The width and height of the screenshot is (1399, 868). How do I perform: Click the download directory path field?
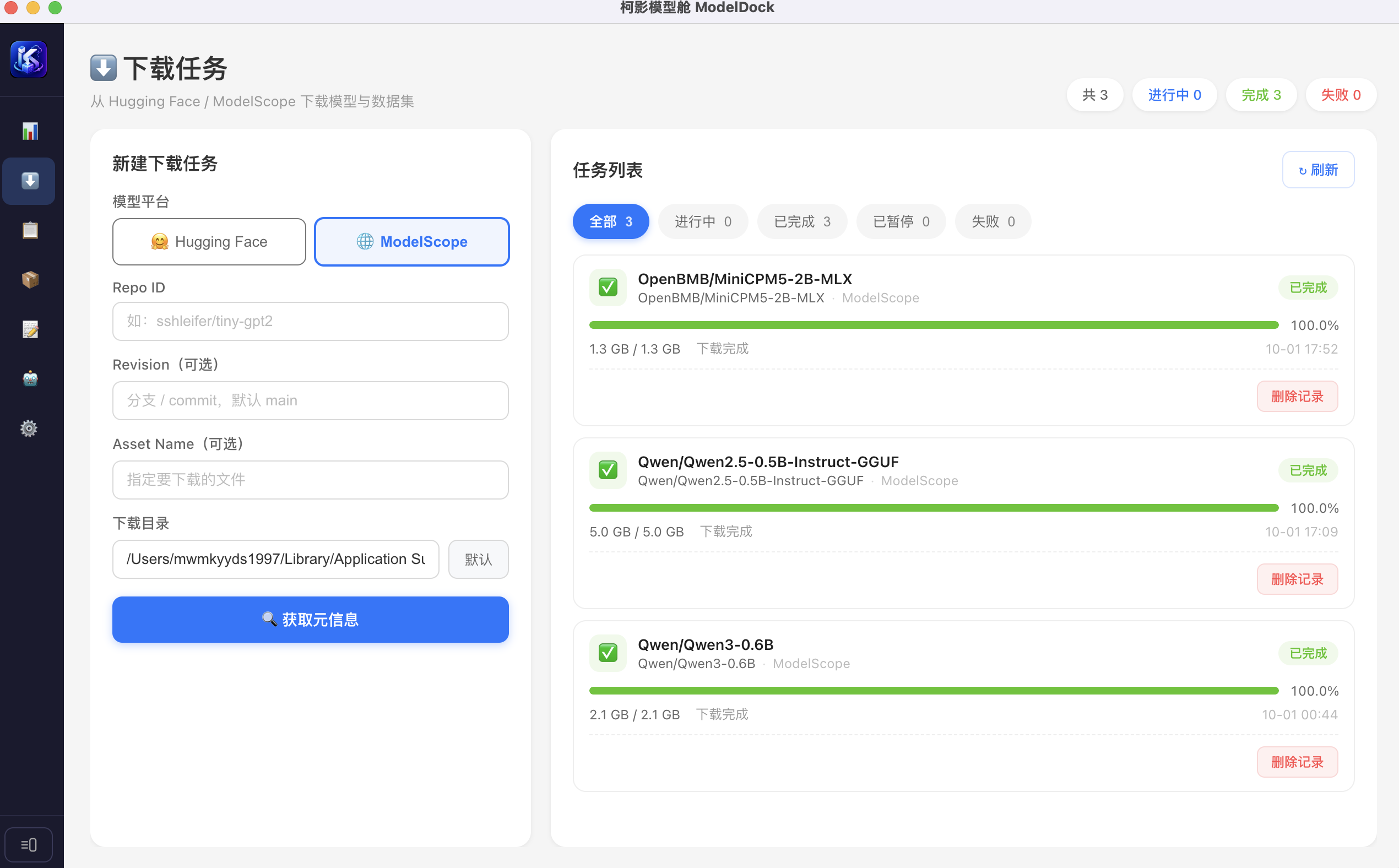point(275,559)
